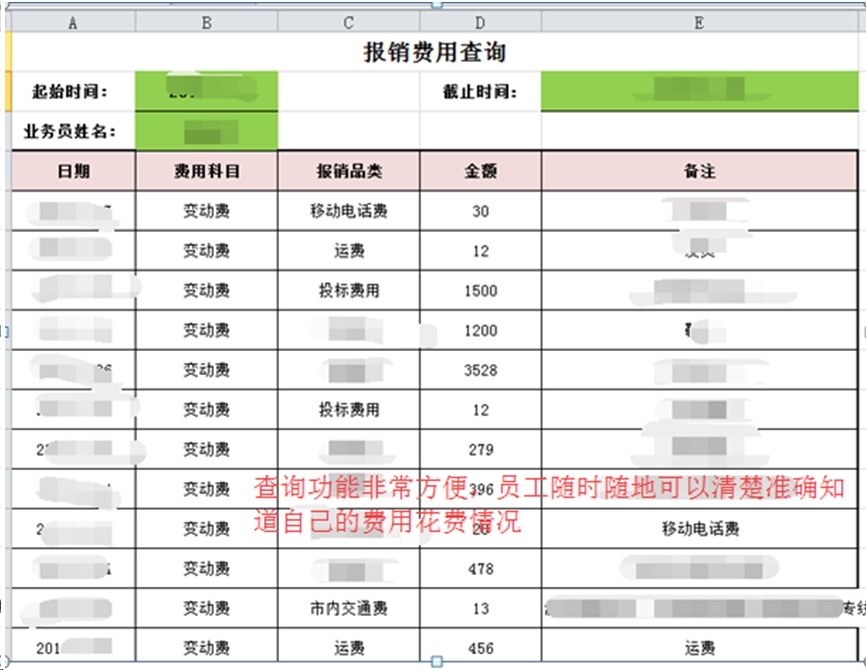Image resolution: width=866 pixels, height=670 pixels.
Task: Select column A header
Action: point(72,23)
